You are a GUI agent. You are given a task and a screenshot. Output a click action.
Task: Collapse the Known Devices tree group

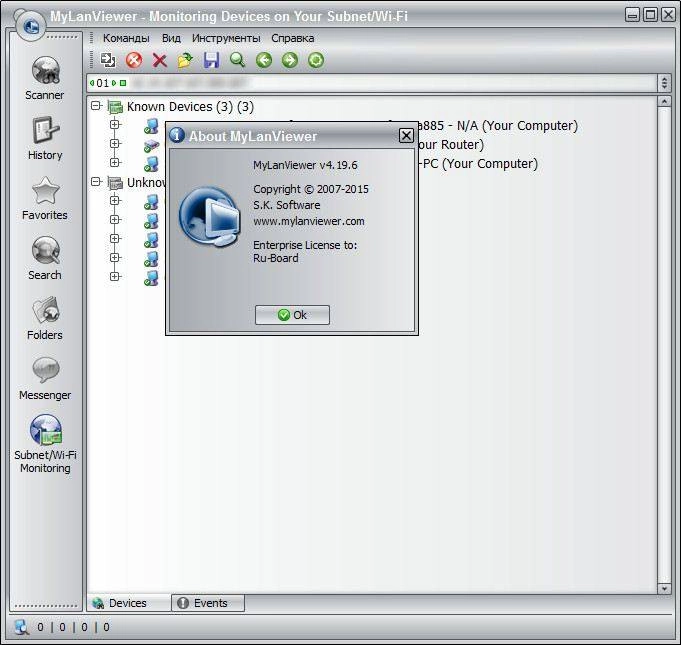click(x=96, y=106)
